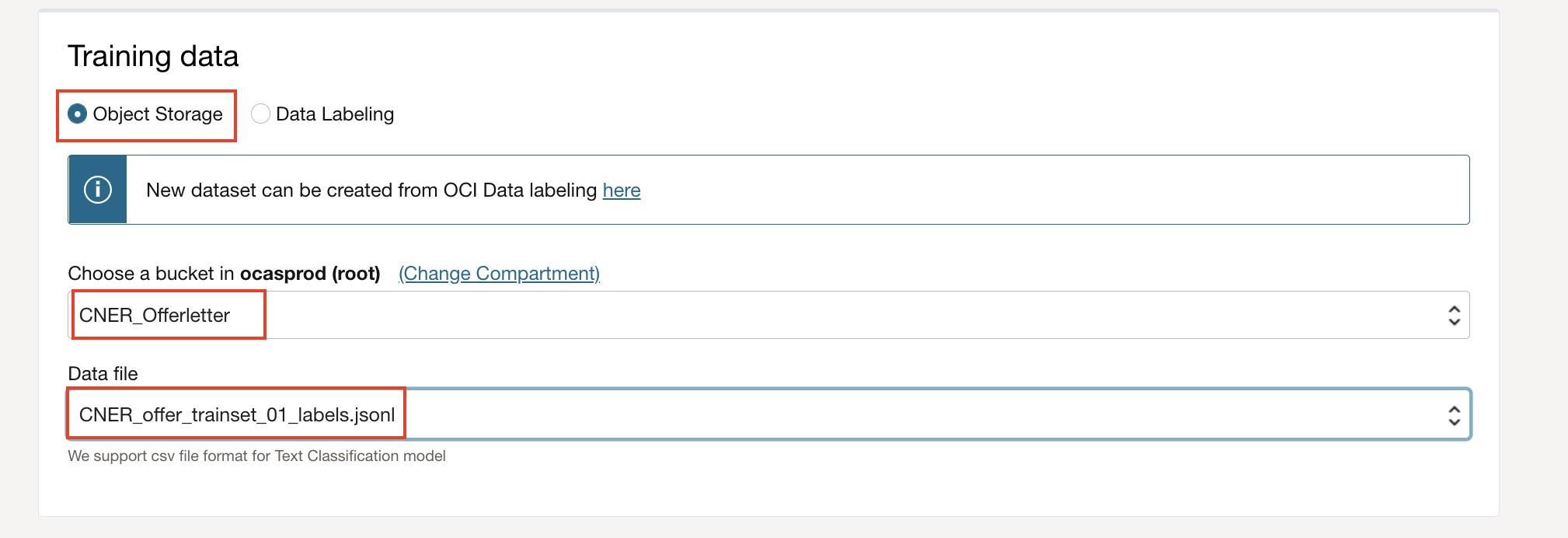Click the Change Compartment link
This screenshot has width=1568, height=538.
pos(499,274)
